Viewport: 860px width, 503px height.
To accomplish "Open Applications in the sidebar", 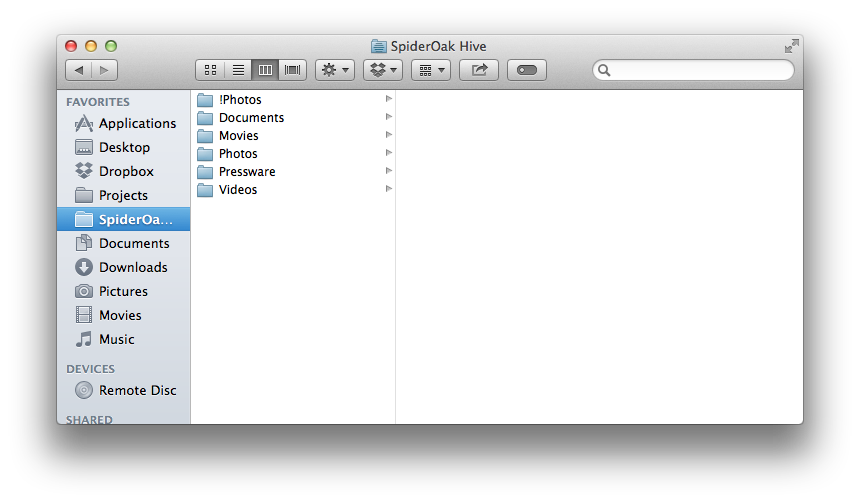I will tap(124, 123).
